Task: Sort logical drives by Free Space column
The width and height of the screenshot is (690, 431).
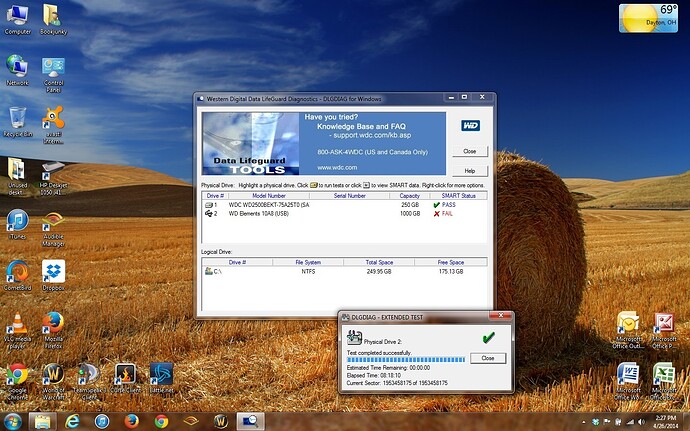Action: [x=451, y=262]
